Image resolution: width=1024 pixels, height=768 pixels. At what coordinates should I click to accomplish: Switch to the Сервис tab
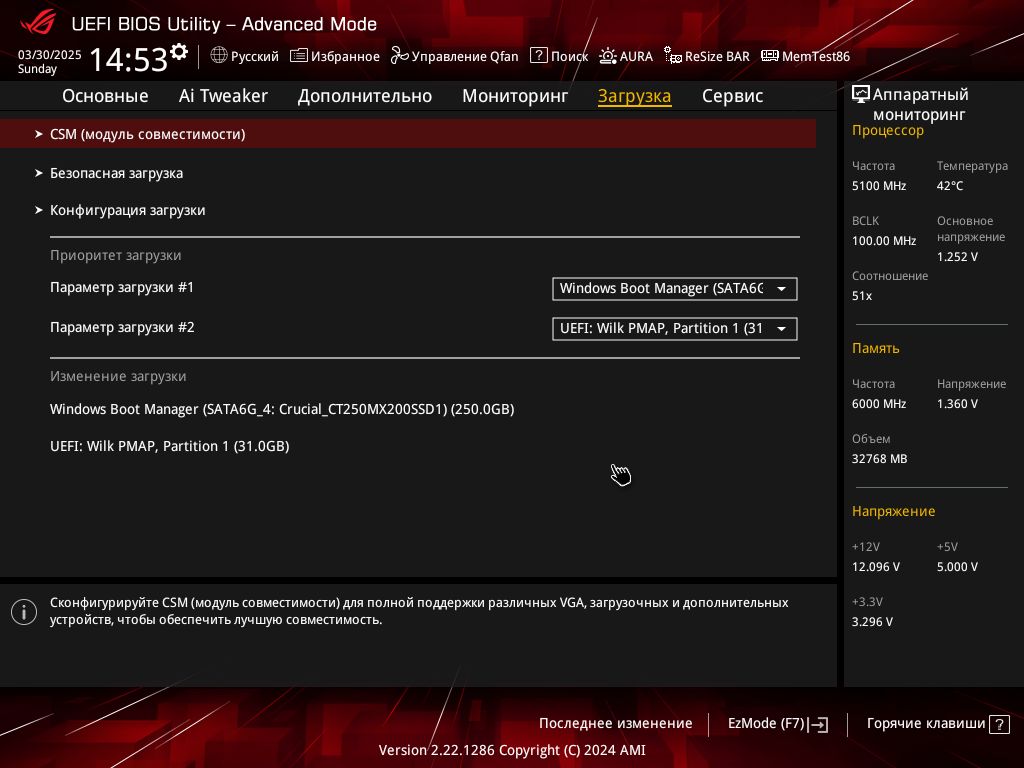tap(732, 96)
